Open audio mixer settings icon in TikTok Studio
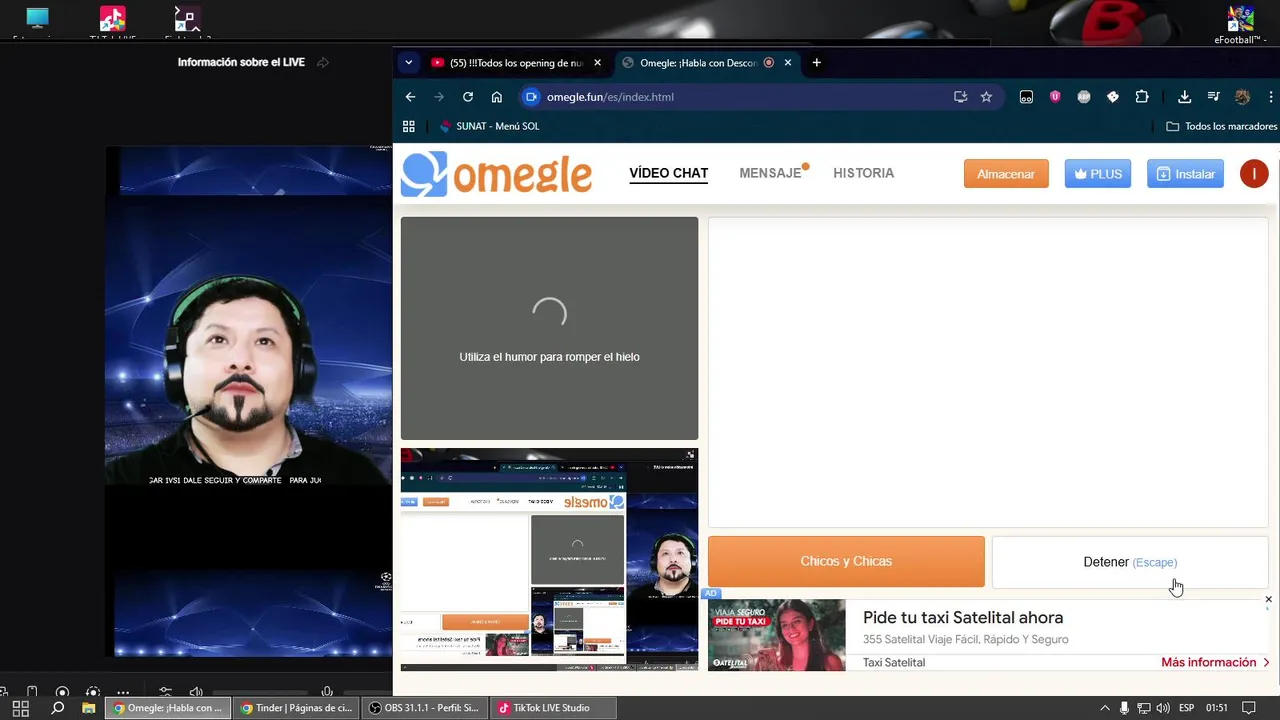Image resolution: width=1280 pixels, height=720 pixels. [166, 692]
